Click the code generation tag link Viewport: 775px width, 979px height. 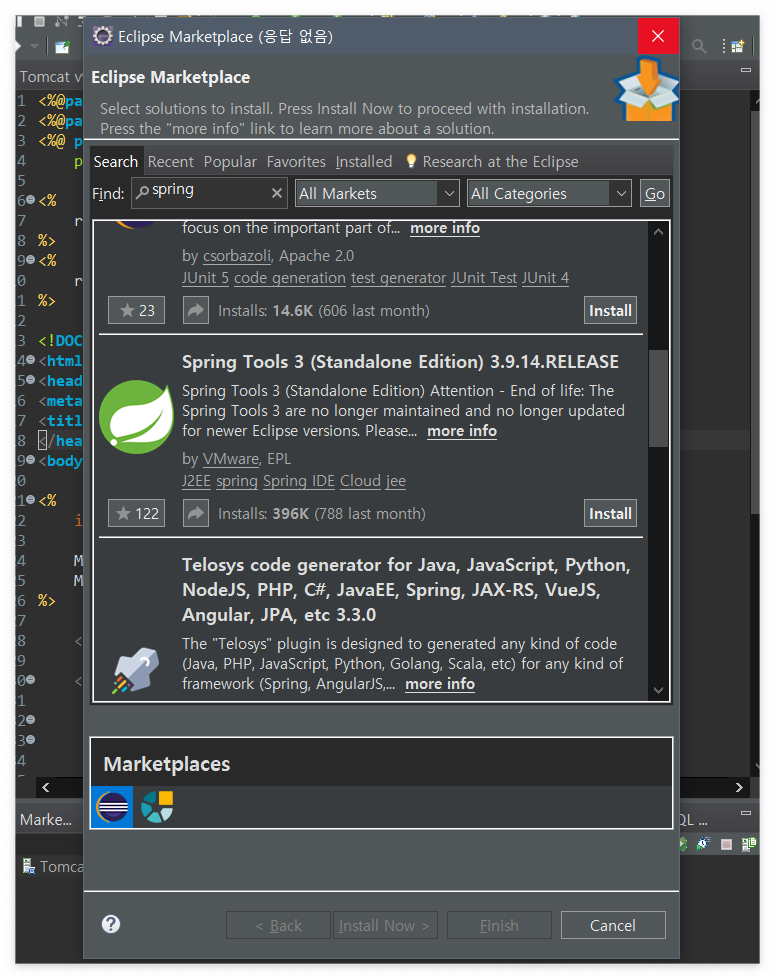click(x=290, y=278)
